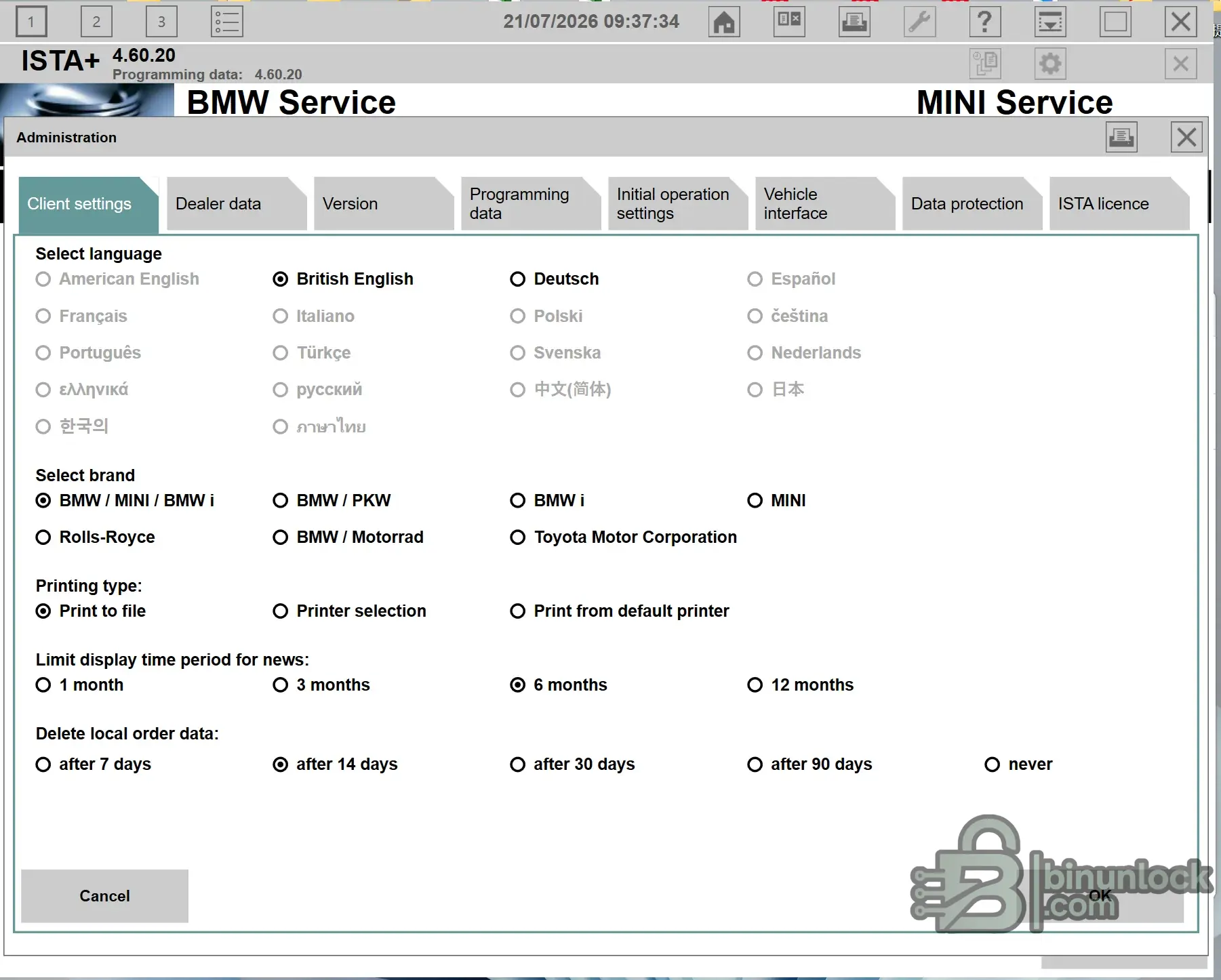Open the Vehicle interface tab
The image size is (1221, 980).
click(x=825, y=204)
